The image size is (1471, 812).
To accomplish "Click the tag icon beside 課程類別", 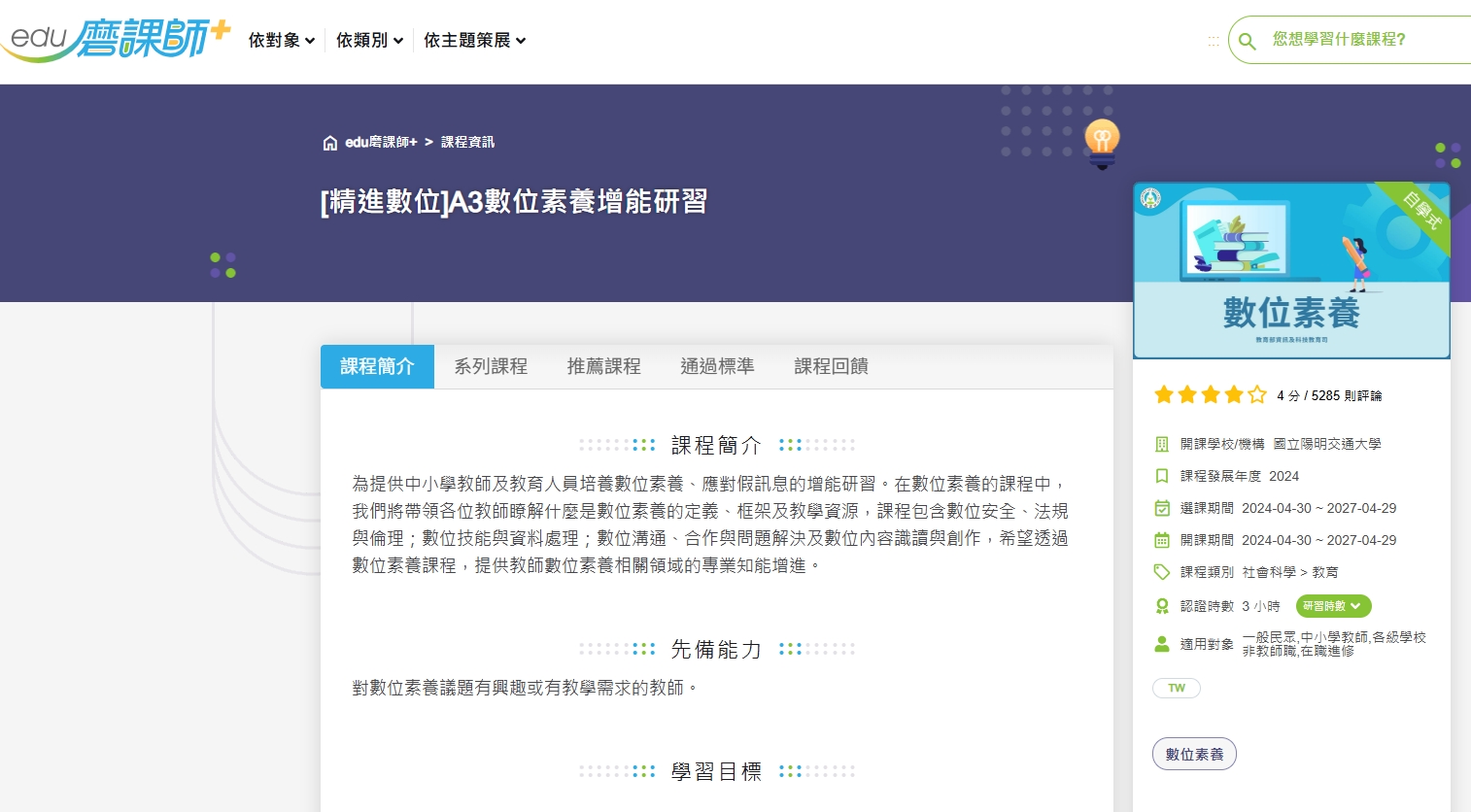I will (1161, 572).
